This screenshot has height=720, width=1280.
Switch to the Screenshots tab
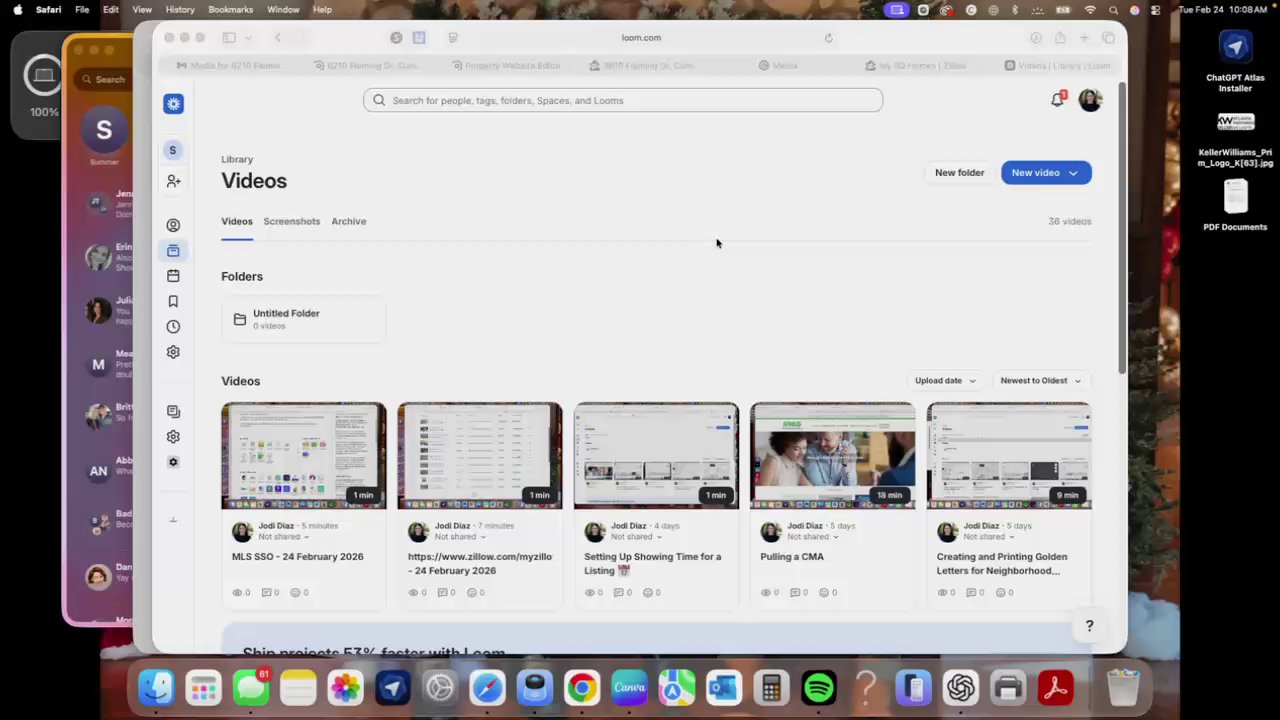pyautogui.click(x=292, y=222)
